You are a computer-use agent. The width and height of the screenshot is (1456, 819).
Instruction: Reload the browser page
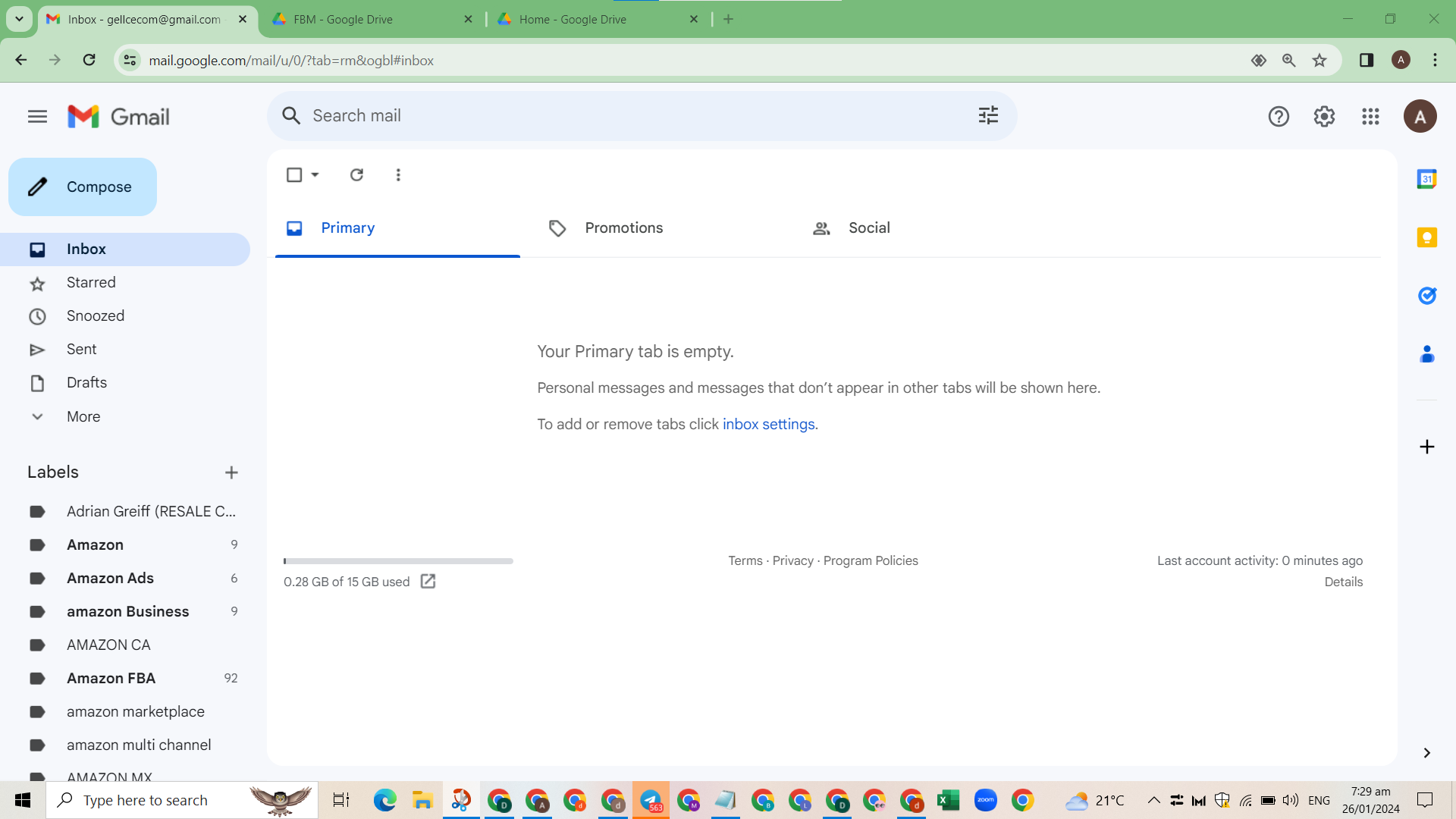click(89, 60)
